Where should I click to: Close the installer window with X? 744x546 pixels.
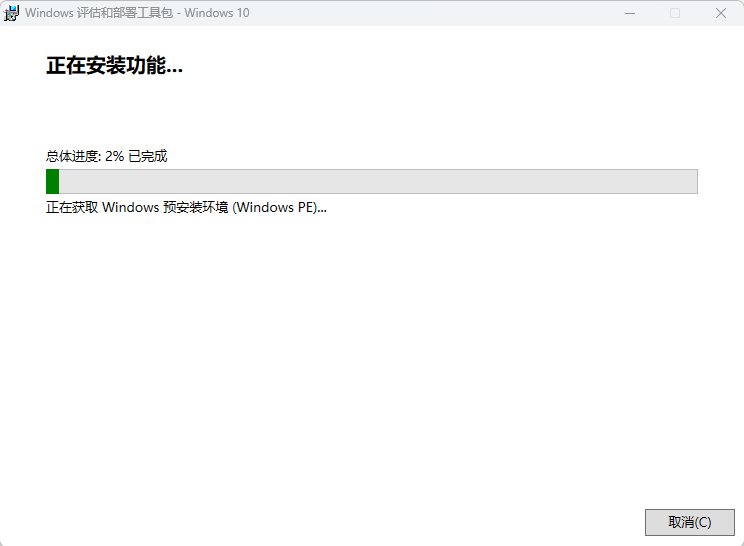point(721,13)
